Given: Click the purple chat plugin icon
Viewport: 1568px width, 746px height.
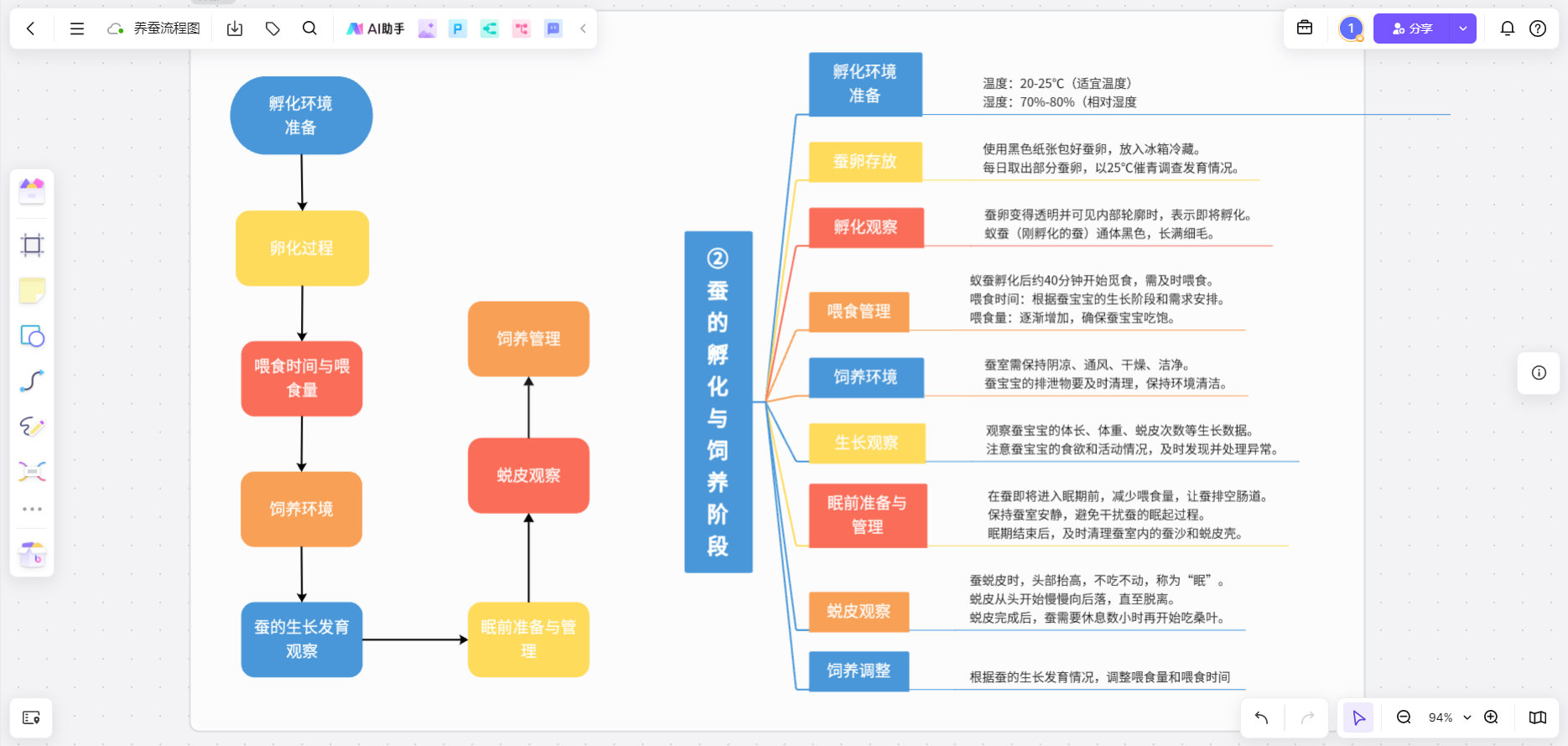Looking at the screenshot, I should point(553,28).
